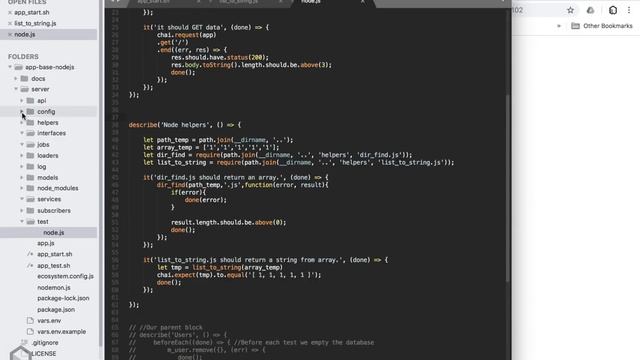This screenshot has height=360, width=640.
Task: Close app_start.sh in Open Files list
Action: 10,13
